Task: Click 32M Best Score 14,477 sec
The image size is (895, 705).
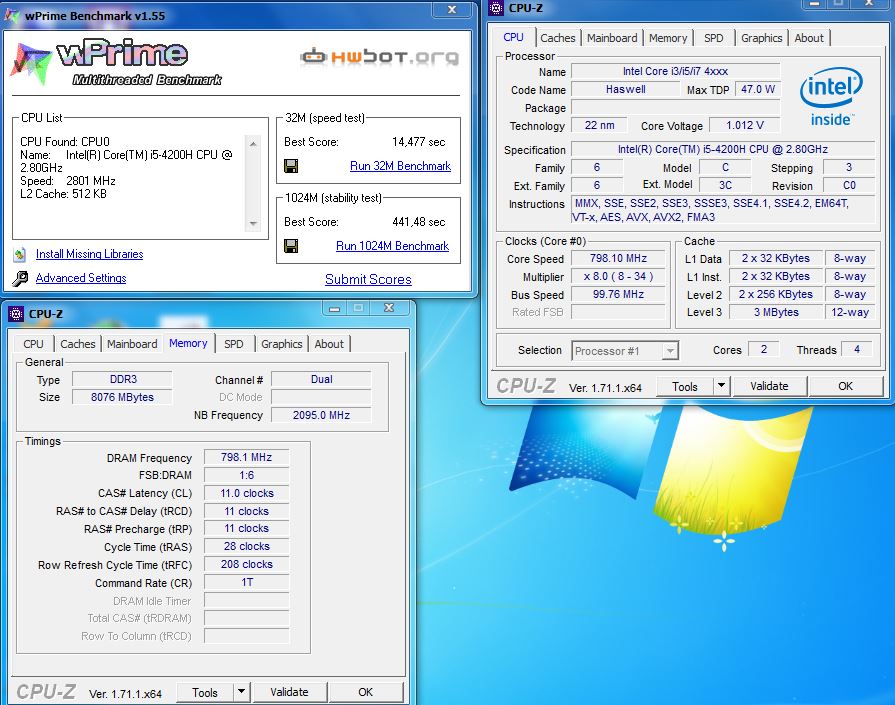Action: [x=418, y=142]
